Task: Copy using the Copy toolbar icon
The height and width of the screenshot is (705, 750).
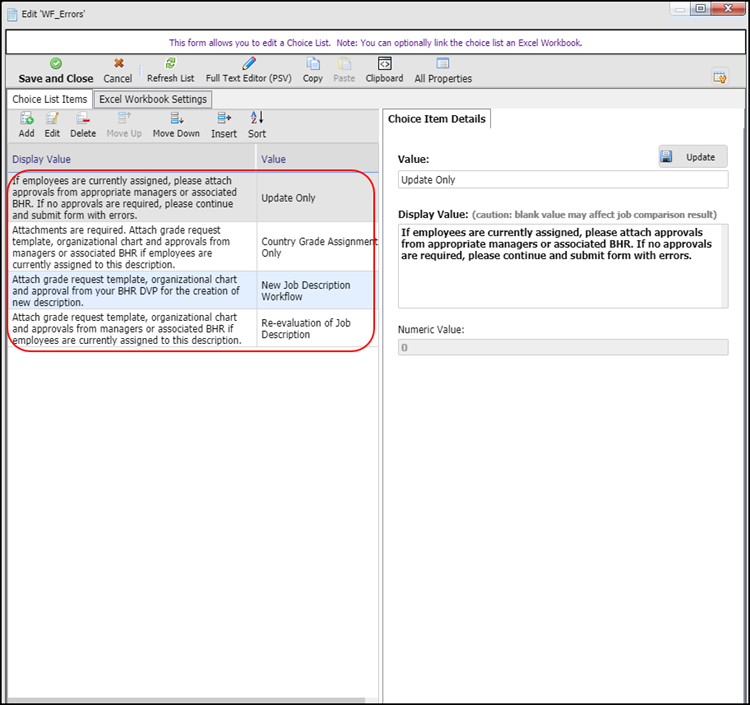Action: point(313,64)
